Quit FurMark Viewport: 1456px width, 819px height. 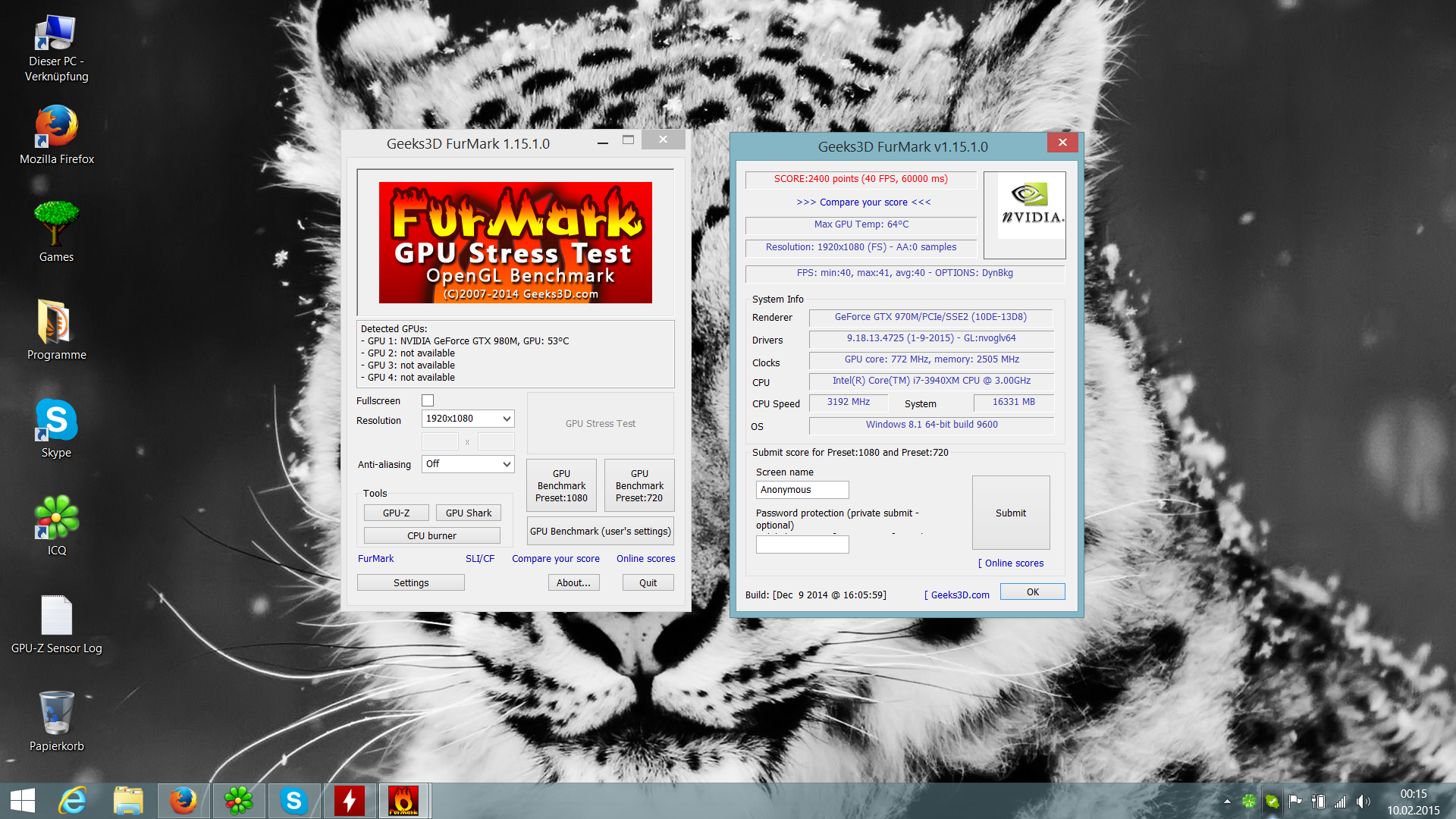(648, 582)
